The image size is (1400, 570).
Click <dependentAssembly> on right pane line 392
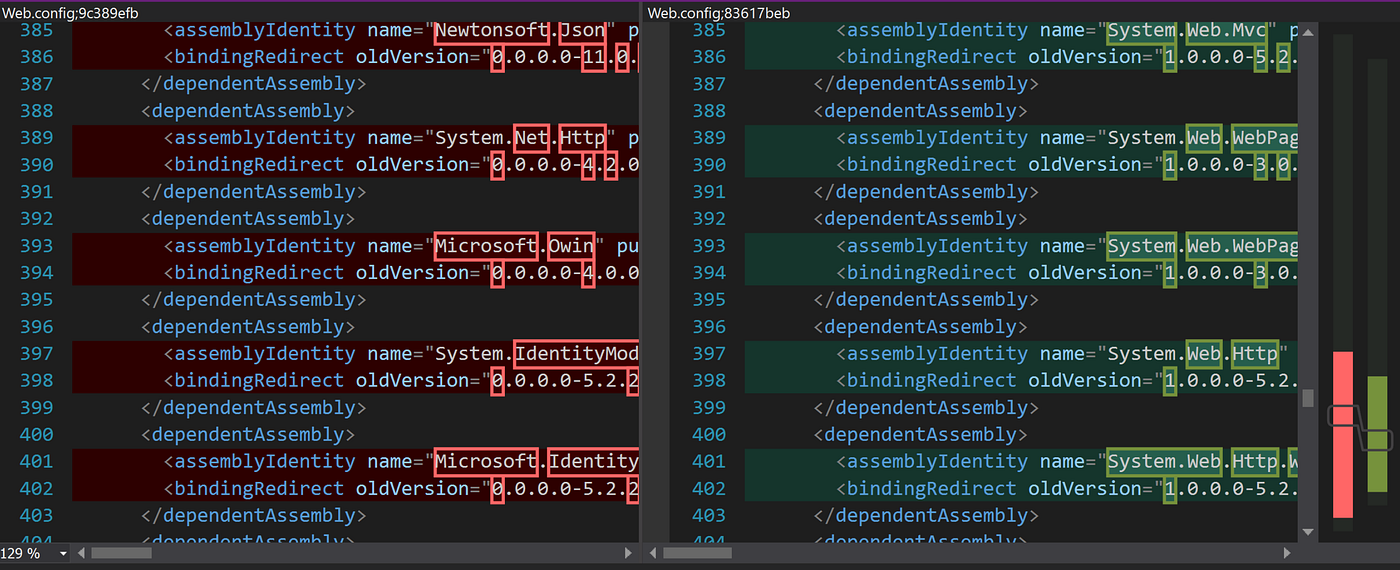920,219
